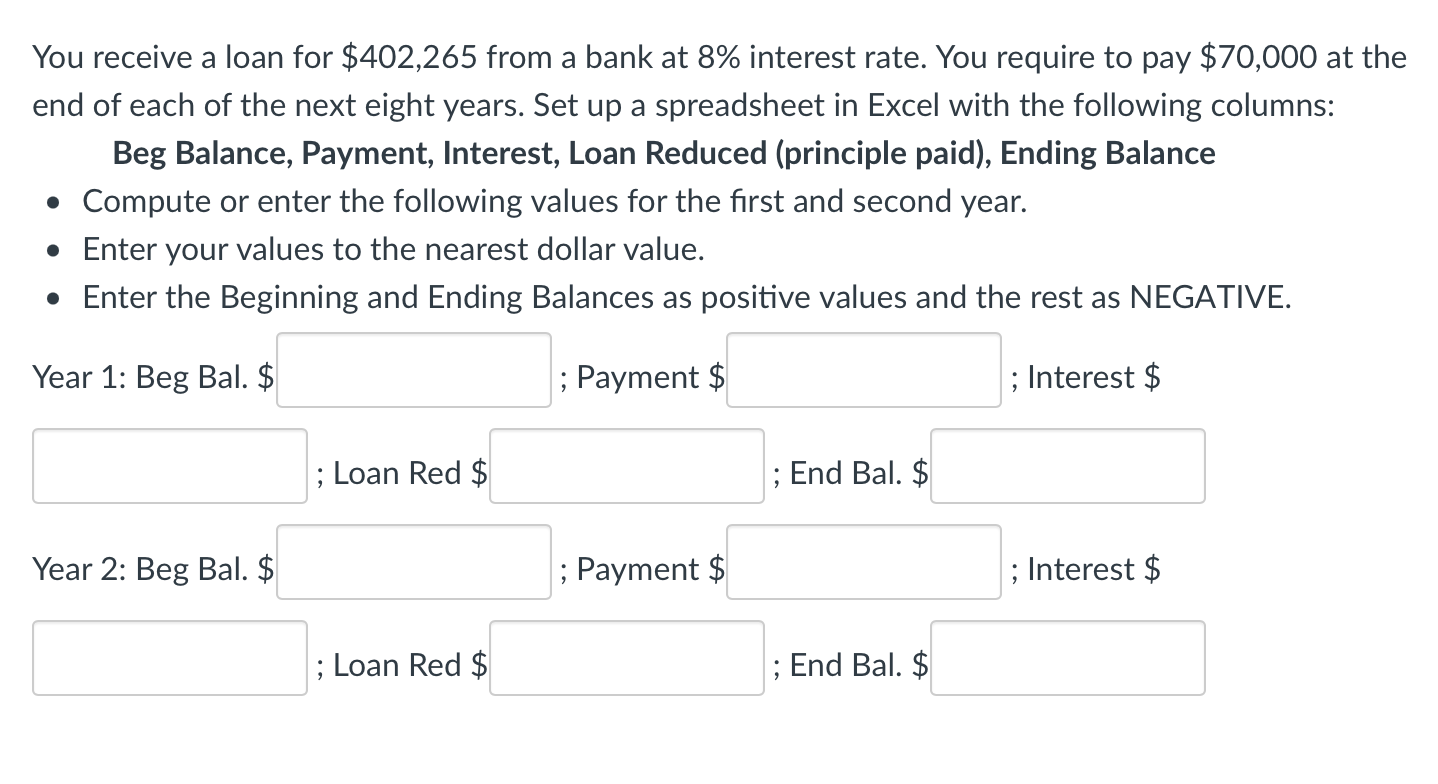Click the Year 1 Payment input field
This screenshot has height=784, width=1438.
coord(863,369)
